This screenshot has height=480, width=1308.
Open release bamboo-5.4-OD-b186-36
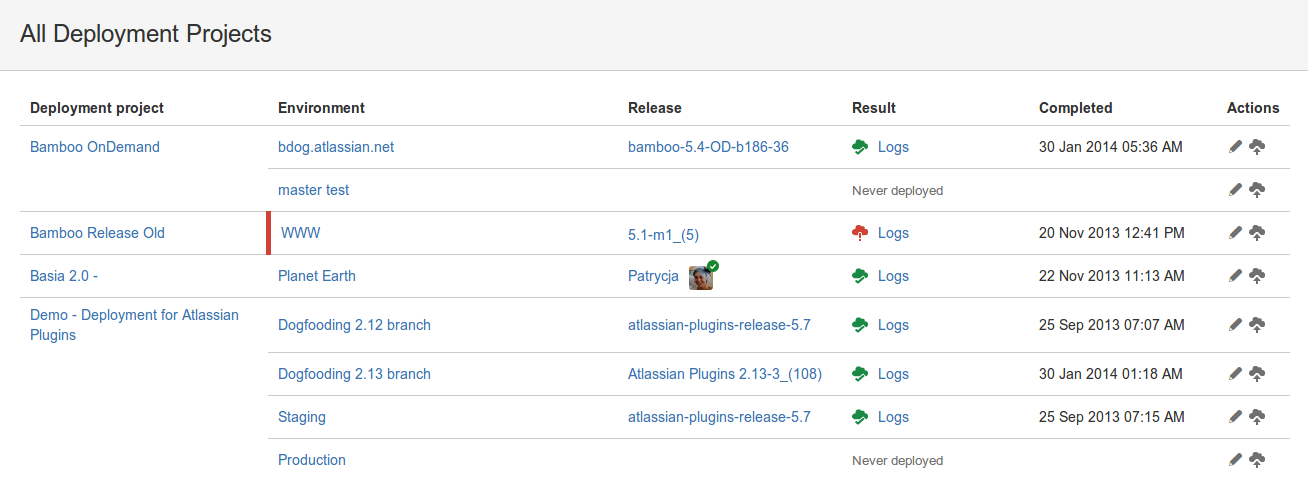(708, 147)
